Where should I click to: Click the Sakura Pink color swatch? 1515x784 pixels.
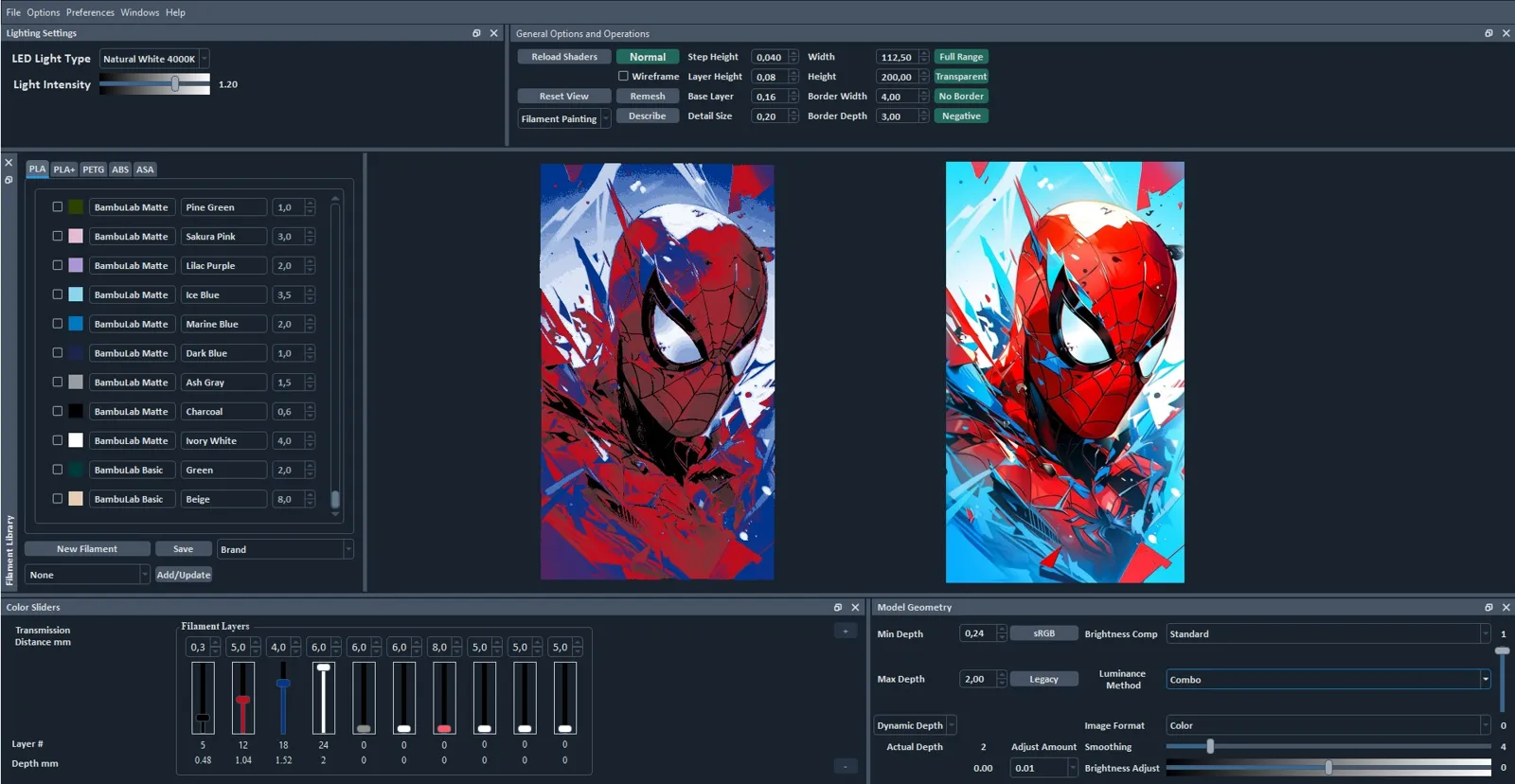76,236
